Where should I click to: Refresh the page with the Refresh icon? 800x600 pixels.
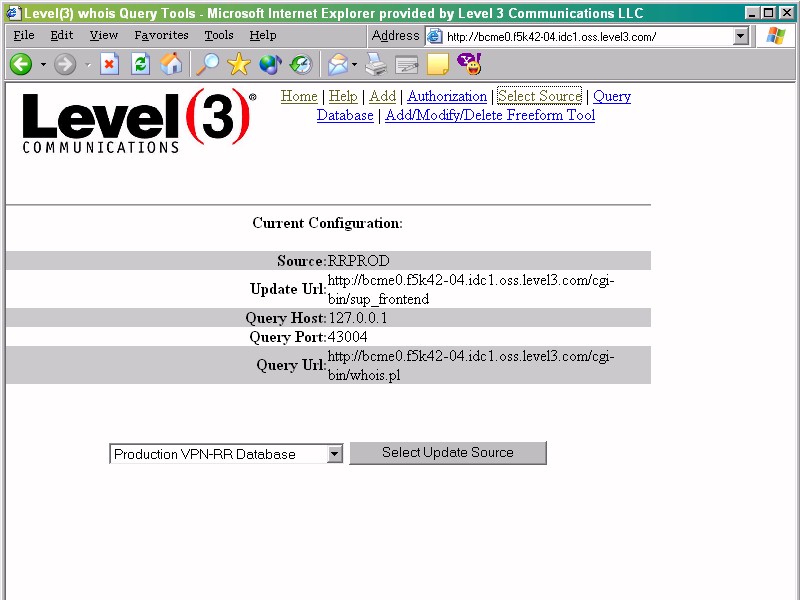[141, 65]
